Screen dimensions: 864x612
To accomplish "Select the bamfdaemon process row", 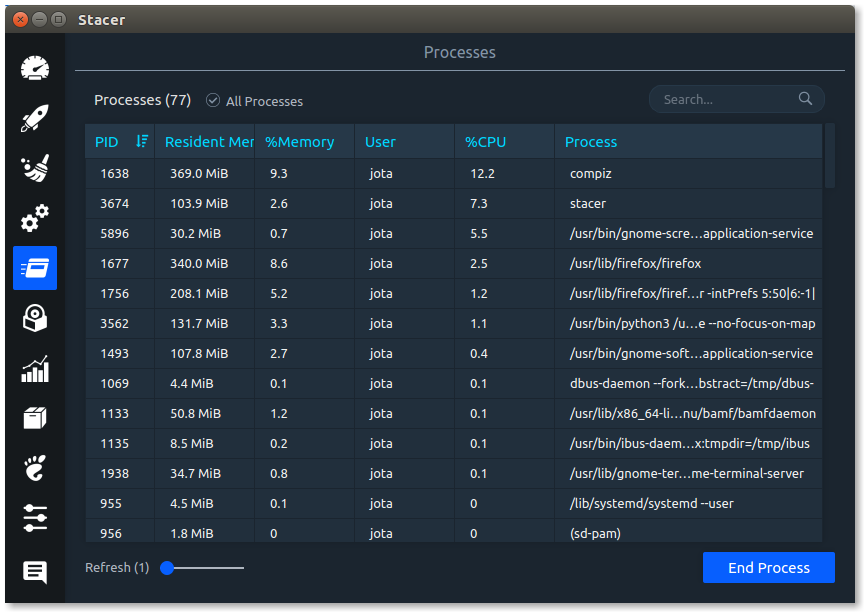I will point(453,413).
